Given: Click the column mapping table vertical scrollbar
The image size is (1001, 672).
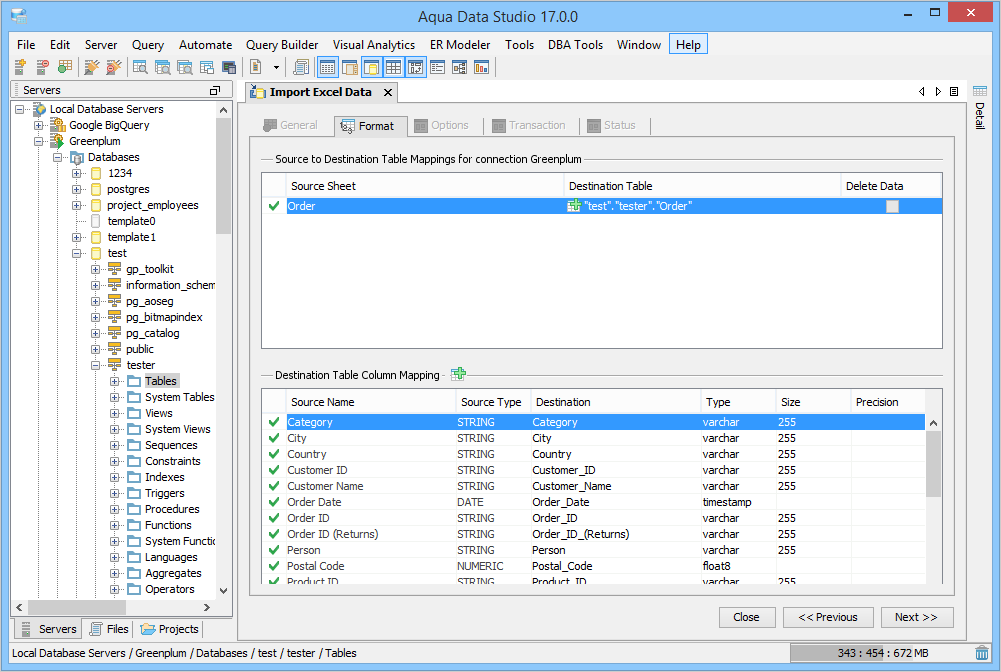Looking at the screenshot, I should click(x=933, y=464).
